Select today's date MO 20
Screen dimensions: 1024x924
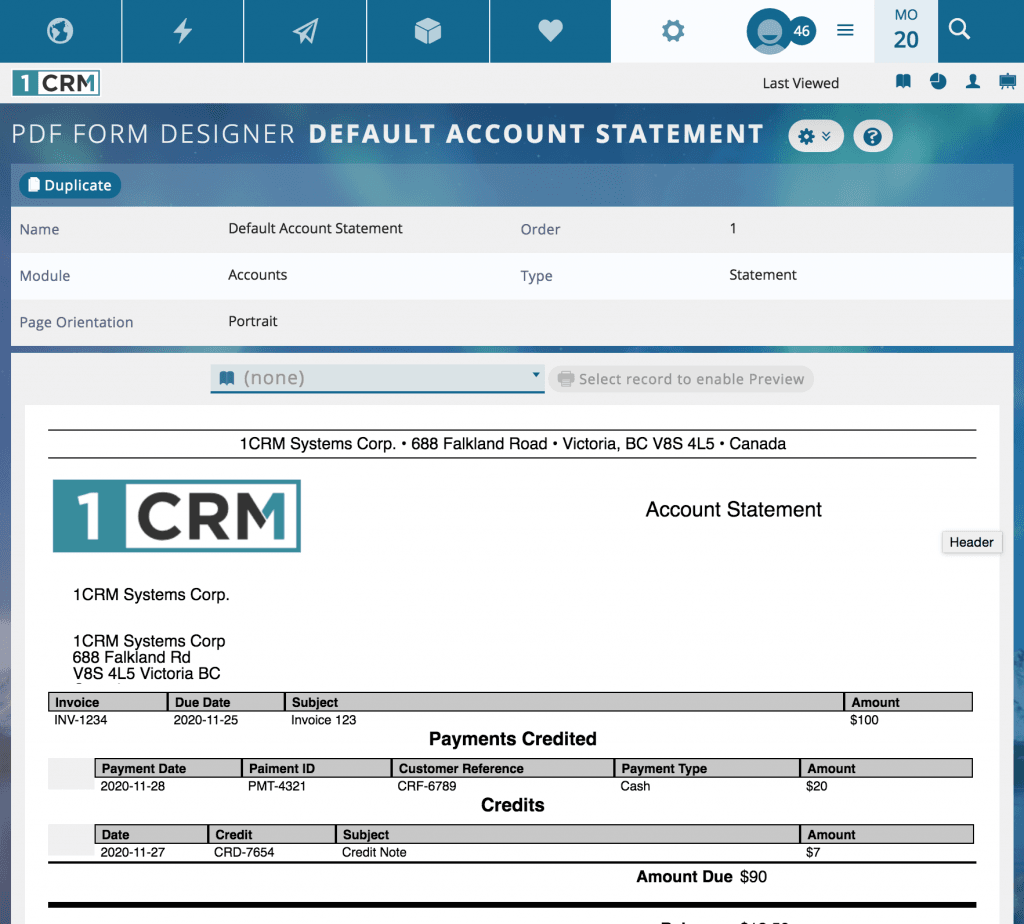click(905, 30)
